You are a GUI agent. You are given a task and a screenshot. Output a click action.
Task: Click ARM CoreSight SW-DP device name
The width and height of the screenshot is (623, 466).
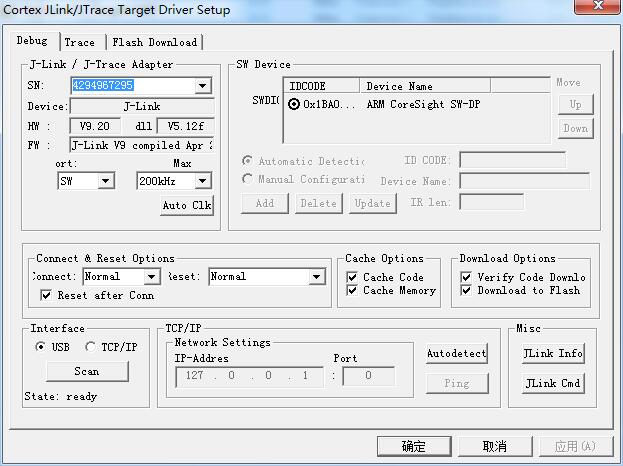click(x=424, y=104)
